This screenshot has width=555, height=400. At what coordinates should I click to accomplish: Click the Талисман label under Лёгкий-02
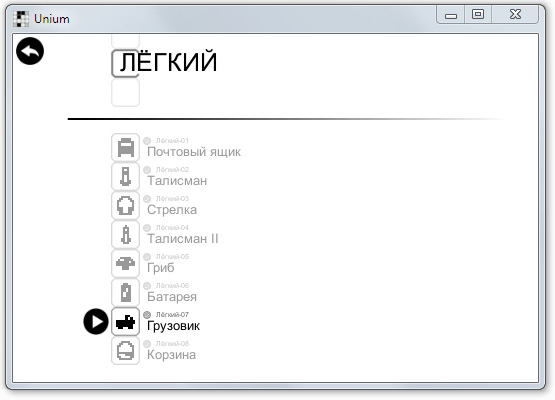[177, 181]
